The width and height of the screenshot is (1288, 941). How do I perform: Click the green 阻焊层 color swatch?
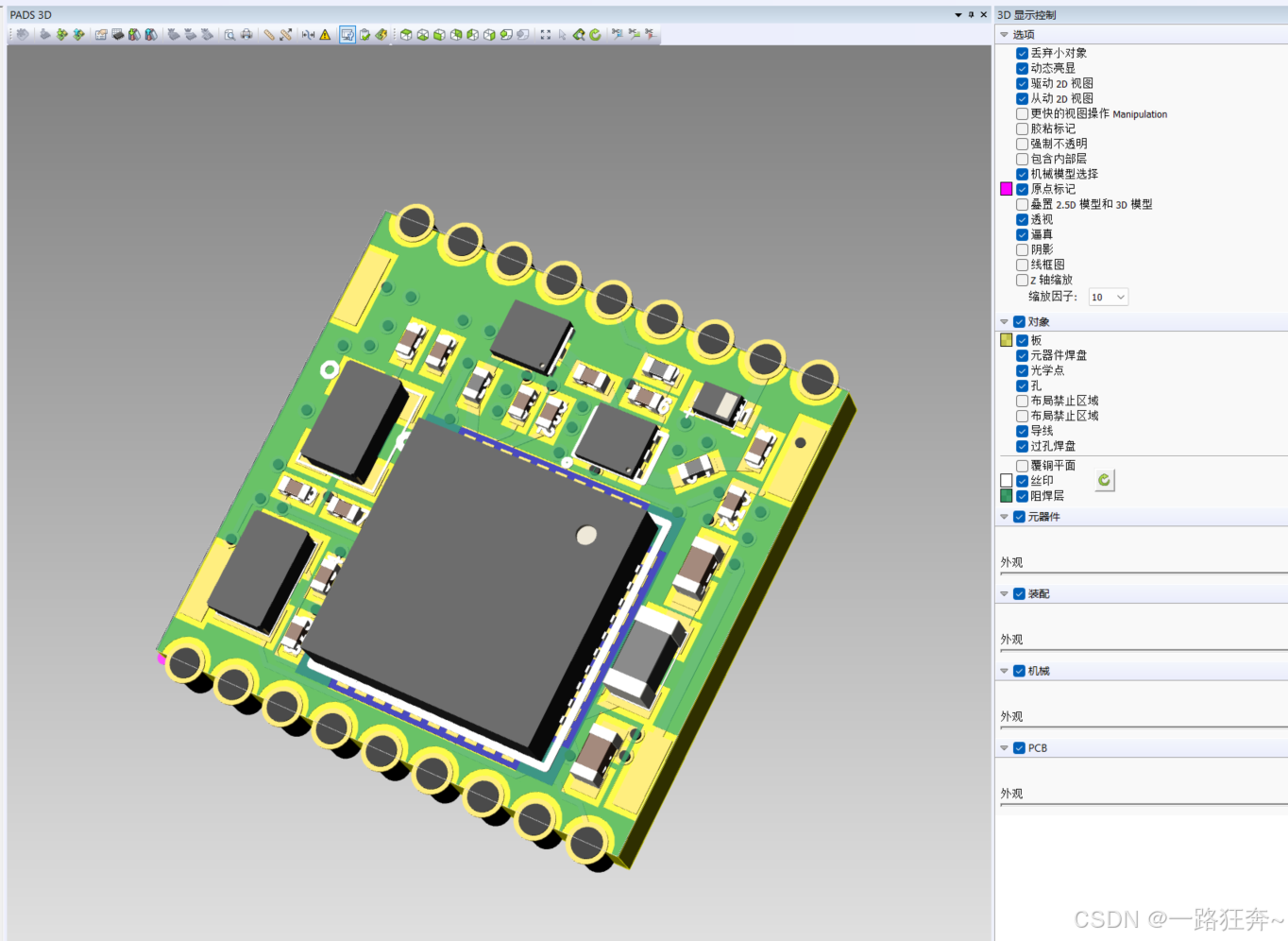coord(1007,496)
